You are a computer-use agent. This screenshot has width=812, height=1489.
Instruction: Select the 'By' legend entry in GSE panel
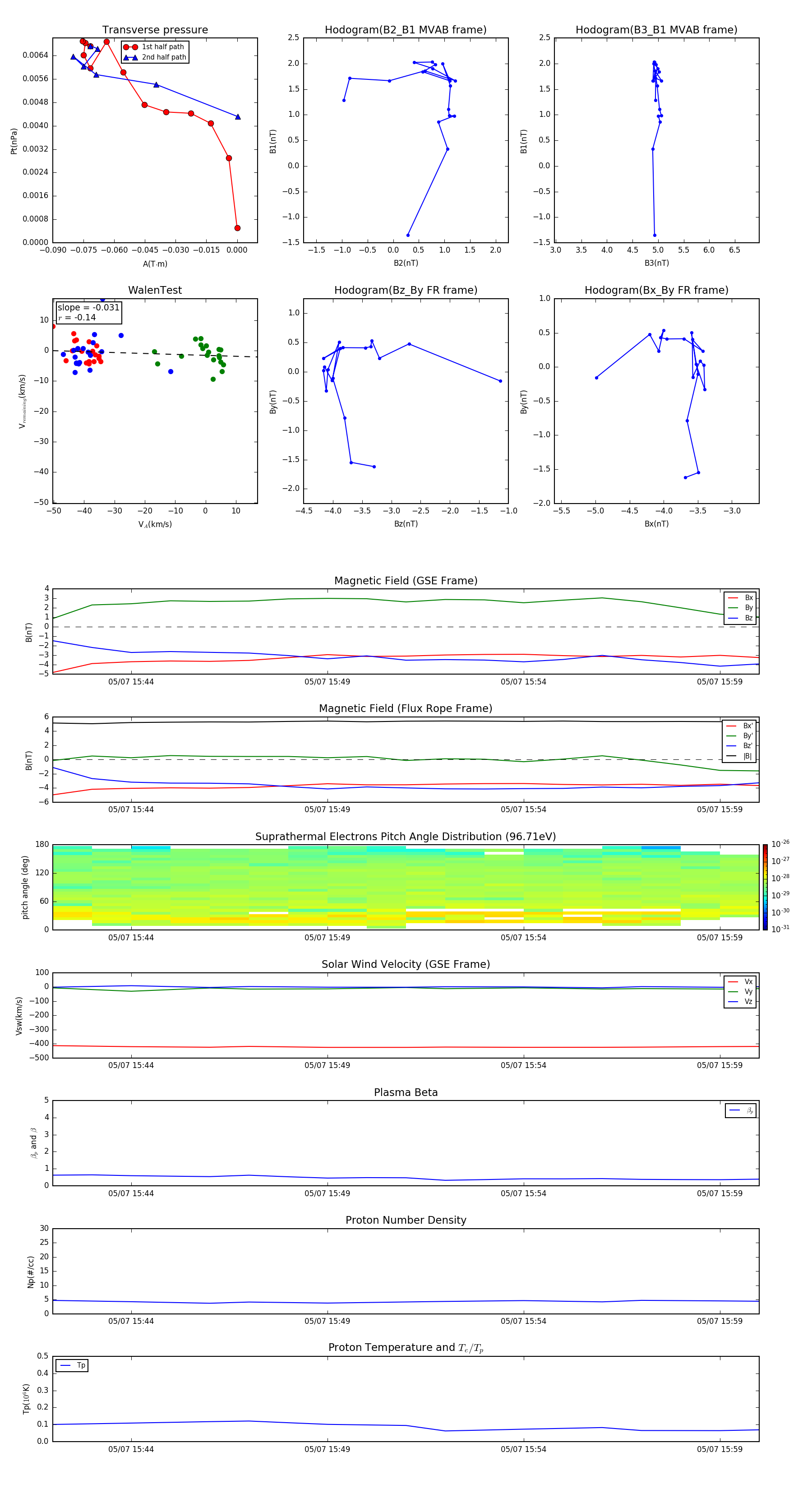click(x=741, y=607)
